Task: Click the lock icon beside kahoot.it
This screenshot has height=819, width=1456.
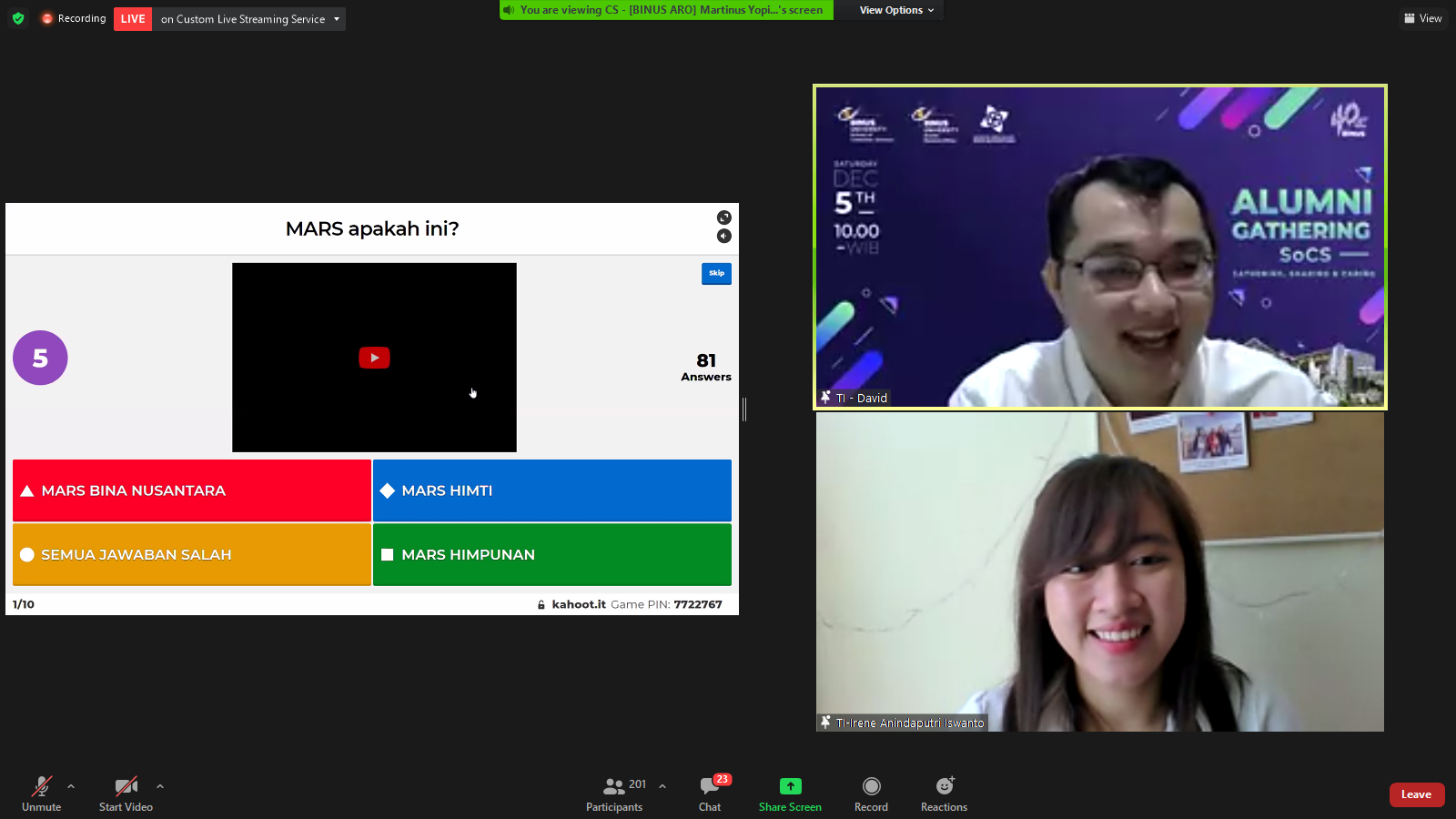Action: click(541, 604)
